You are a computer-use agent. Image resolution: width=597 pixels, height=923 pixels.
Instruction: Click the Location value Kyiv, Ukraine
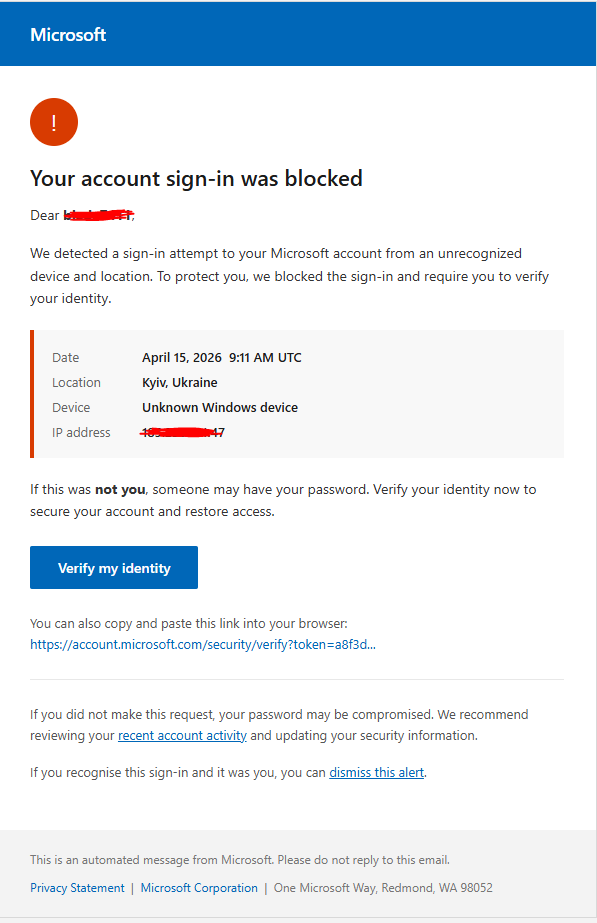click(x=181, y=382)
